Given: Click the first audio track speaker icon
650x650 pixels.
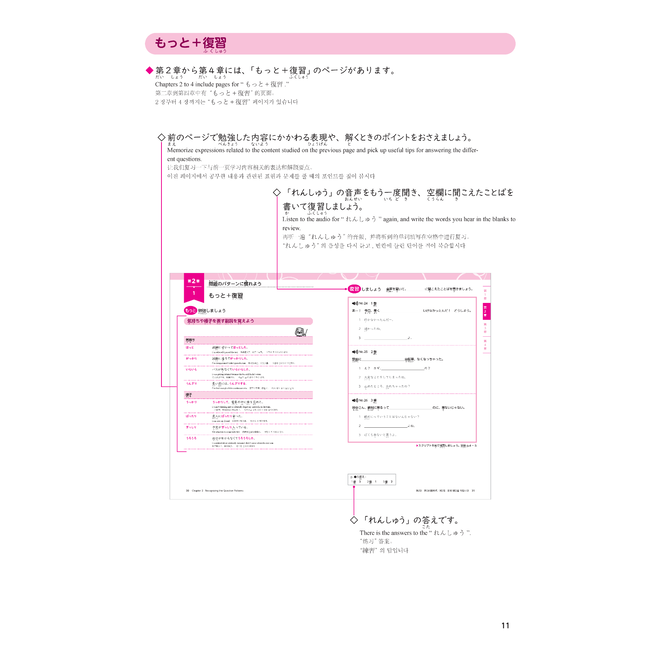Looking at the screenshot, I should (x=355, y=302).
